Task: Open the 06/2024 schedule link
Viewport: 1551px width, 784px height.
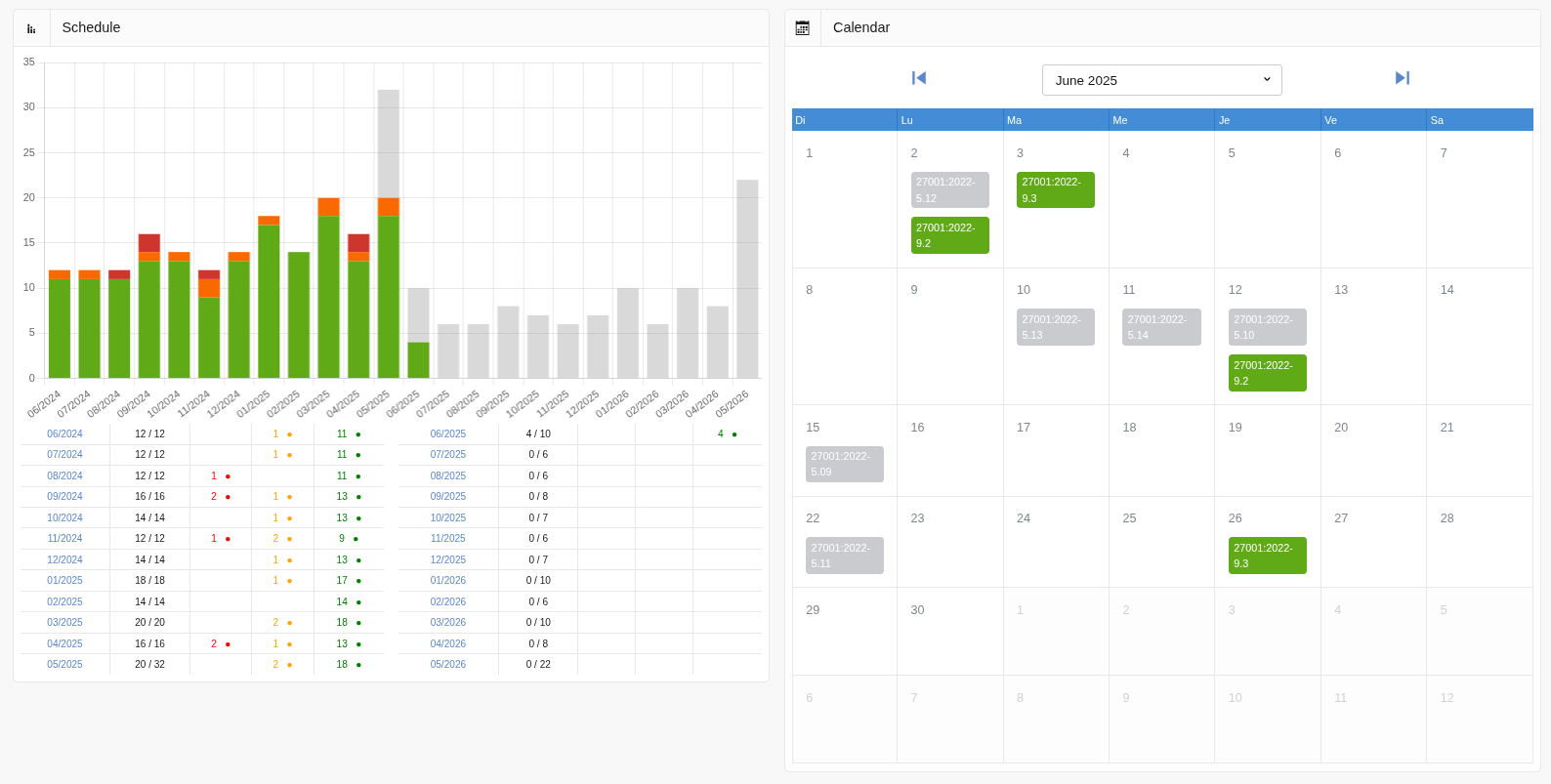Action: [x=64, y=433]
